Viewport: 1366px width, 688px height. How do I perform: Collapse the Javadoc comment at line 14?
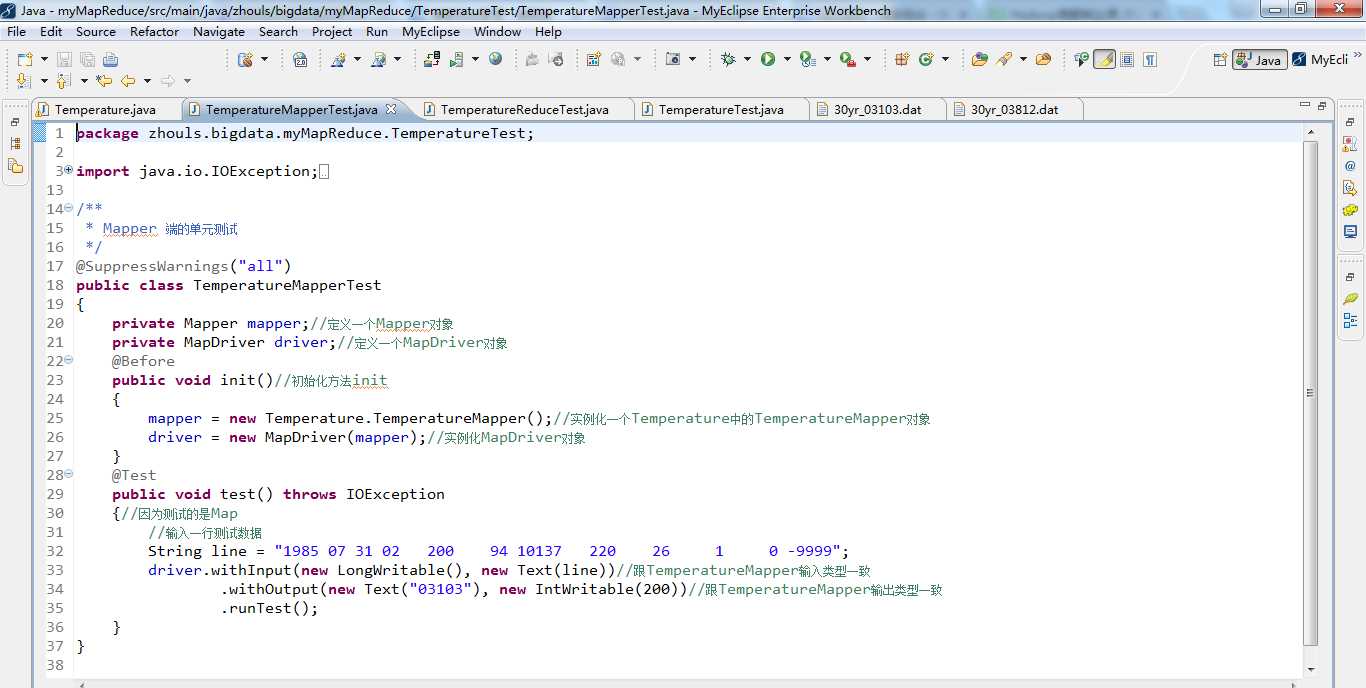pyautogui.click(x=68, y=209)
